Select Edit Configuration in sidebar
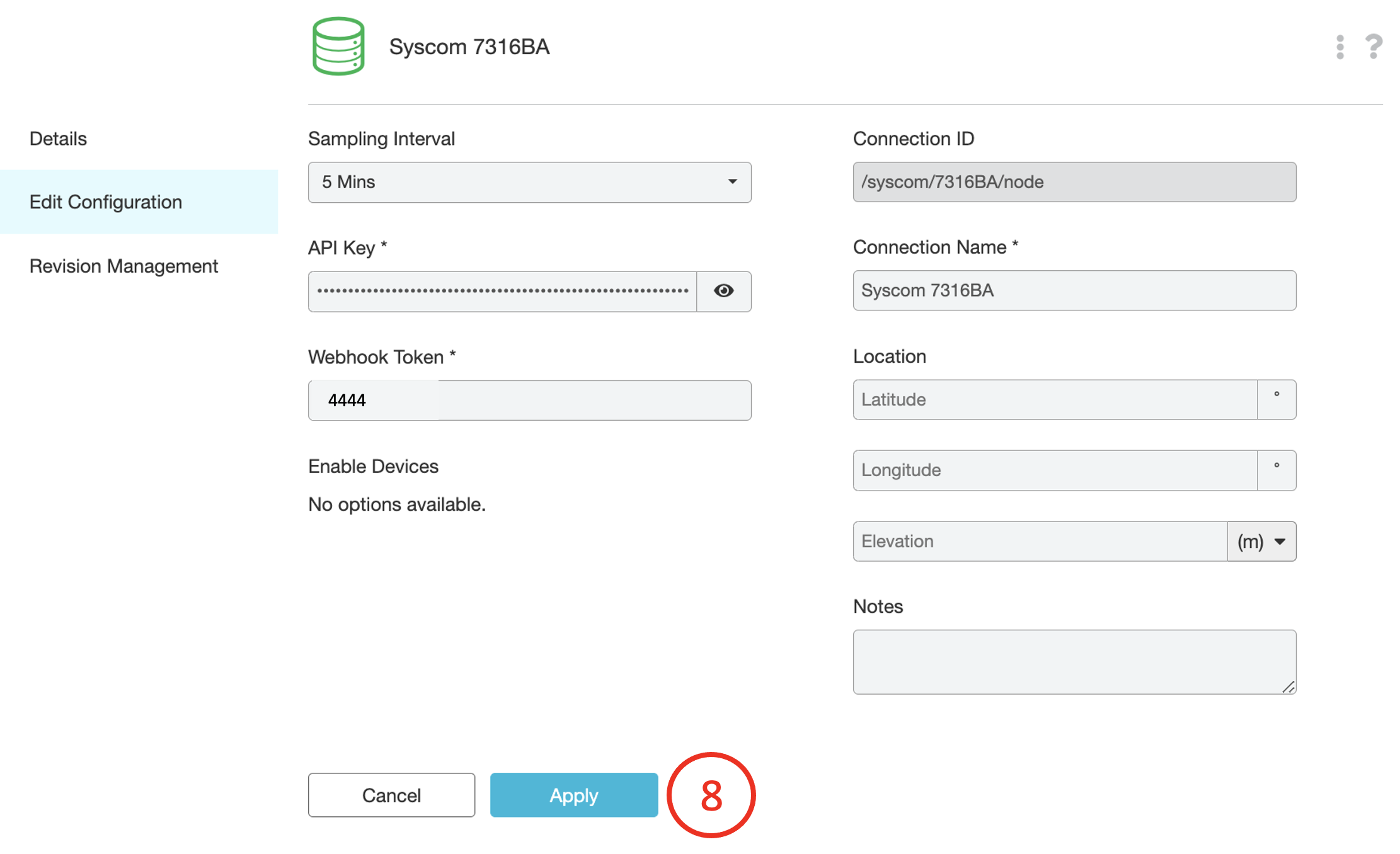Image resolution: width=1400 pixels, height=854 pixels. point(139,202)
